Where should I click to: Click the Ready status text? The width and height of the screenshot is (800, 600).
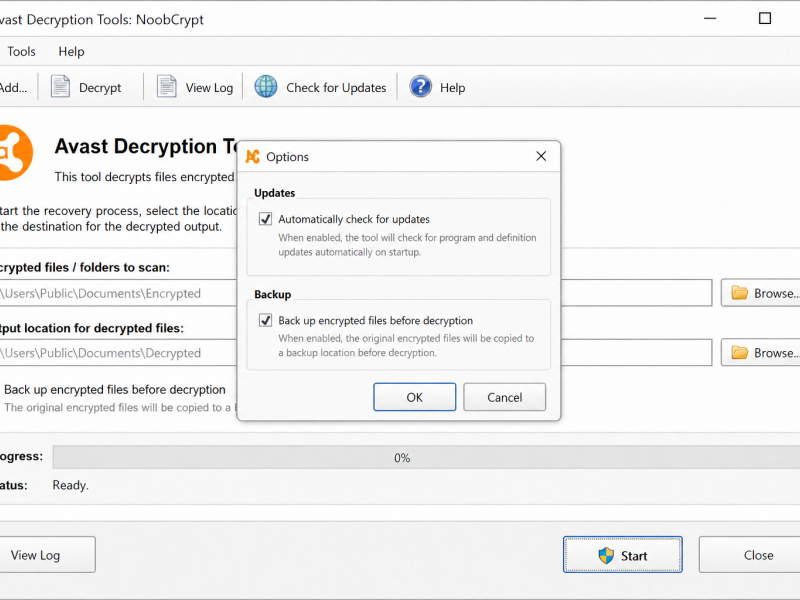70,485
